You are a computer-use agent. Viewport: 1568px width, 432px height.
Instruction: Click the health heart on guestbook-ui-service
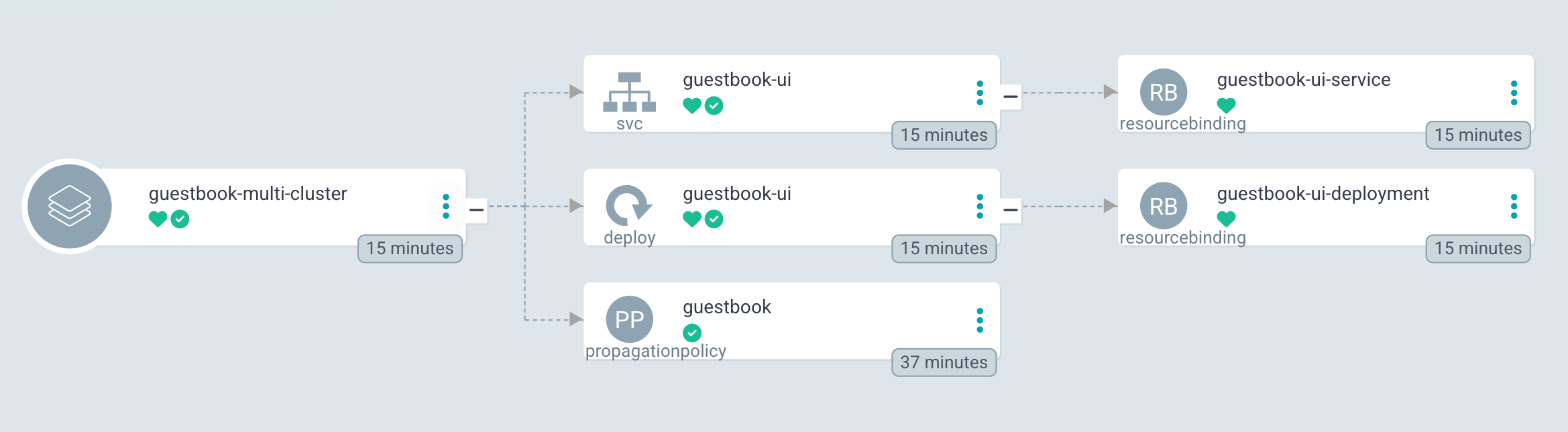click(1226, 105)
